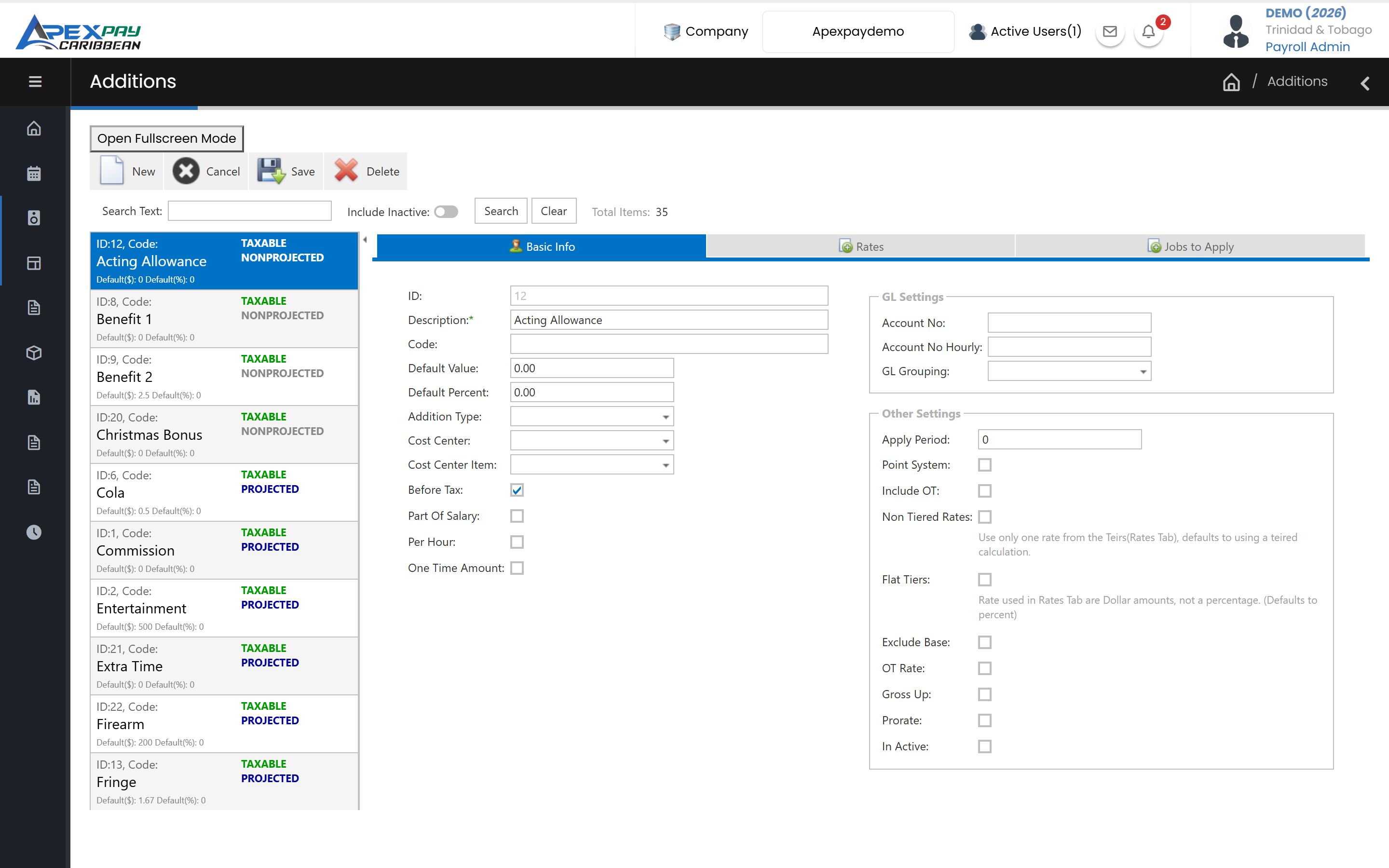Image resolution: width=1389 pixels, height=868 pixels.
Task: Expand the Cost Center Item dropdown
Action: coord(592,464)
